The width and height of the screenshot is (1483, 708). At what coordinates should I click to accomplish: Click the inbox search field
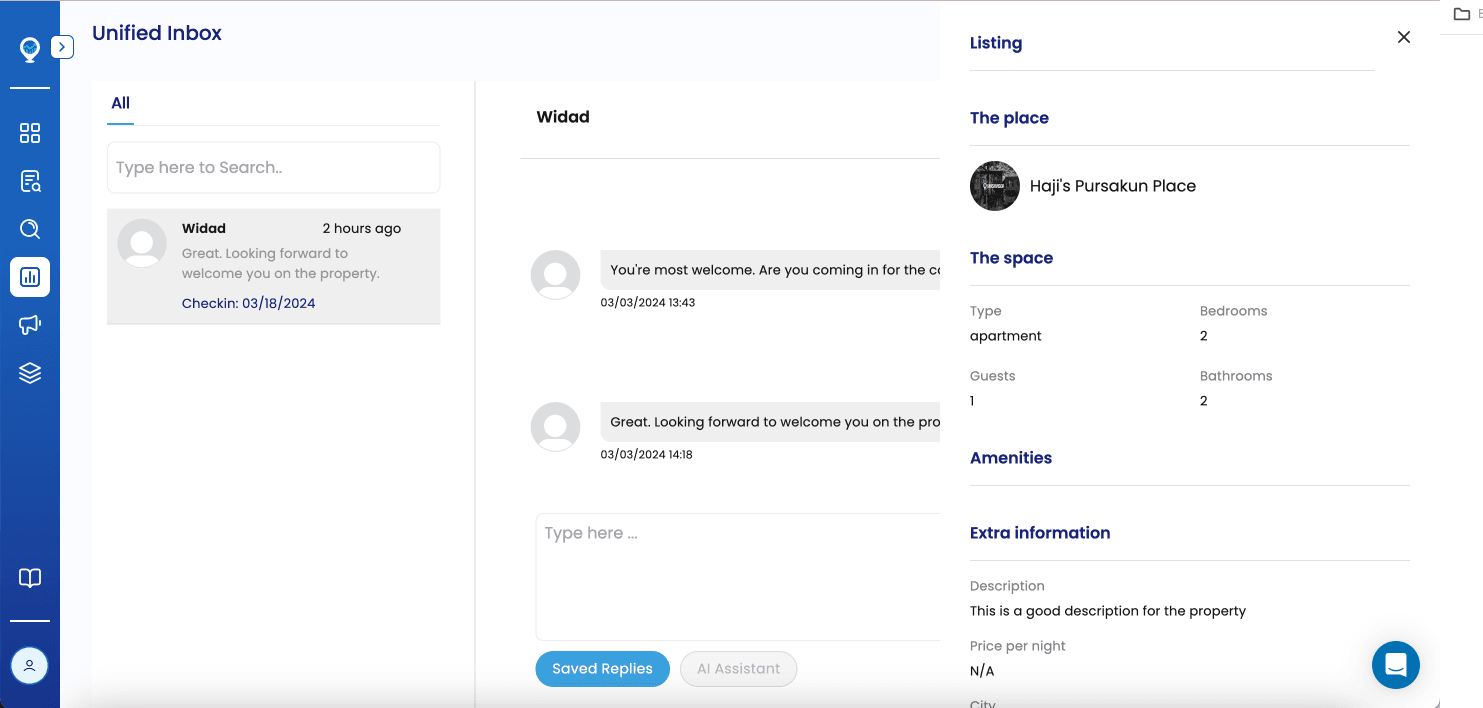(273, 168)
